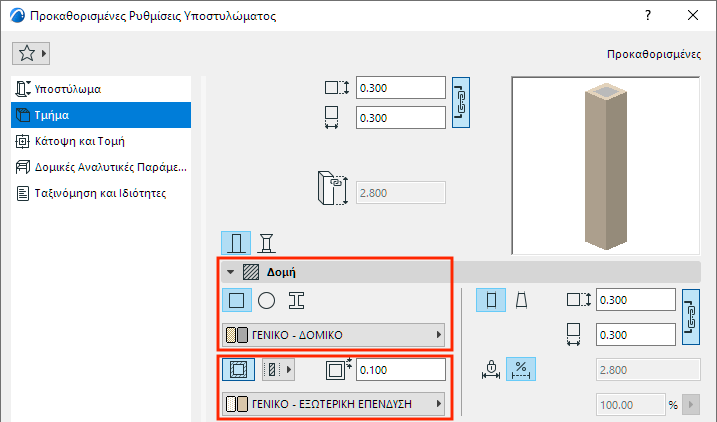The width and height of the screenshot is (717, 422).
Task: Click the segment cross-section height icon
Action: [579, 300]
